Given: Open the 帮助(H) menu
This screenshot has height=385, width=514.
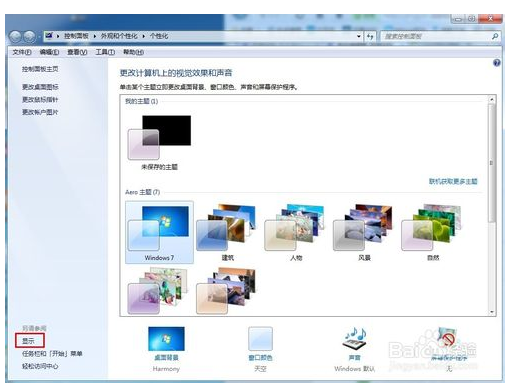Looking at the screenshot, I should tap(133, 52).
